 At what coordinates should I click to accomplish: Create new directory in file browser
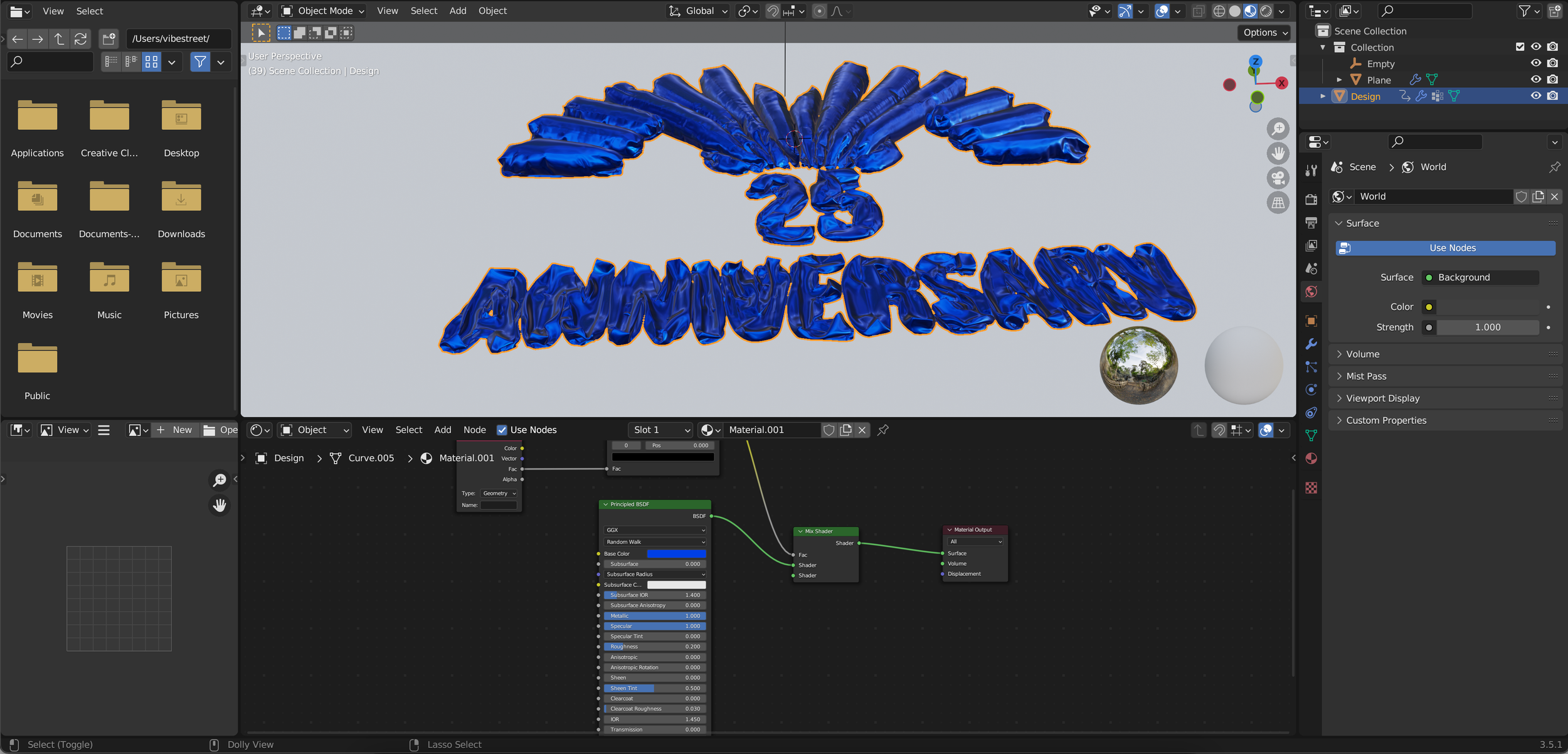109,39
